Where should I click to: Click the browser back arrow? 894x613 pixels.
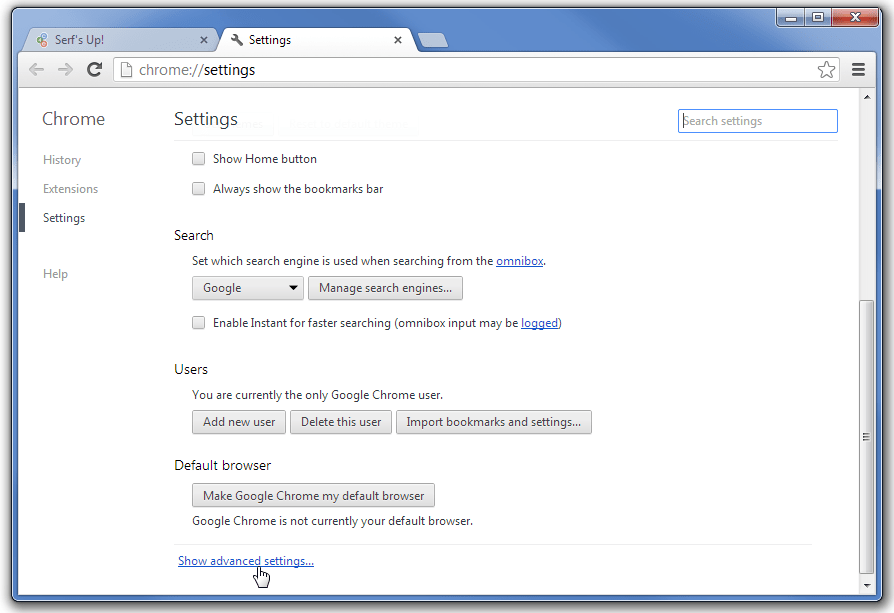36,70
